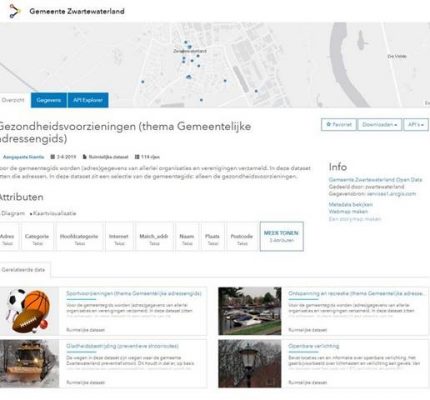Switch to Kaartvisualisatie view
This screenshot has width=430, height=400.
(x=53, y=213)
